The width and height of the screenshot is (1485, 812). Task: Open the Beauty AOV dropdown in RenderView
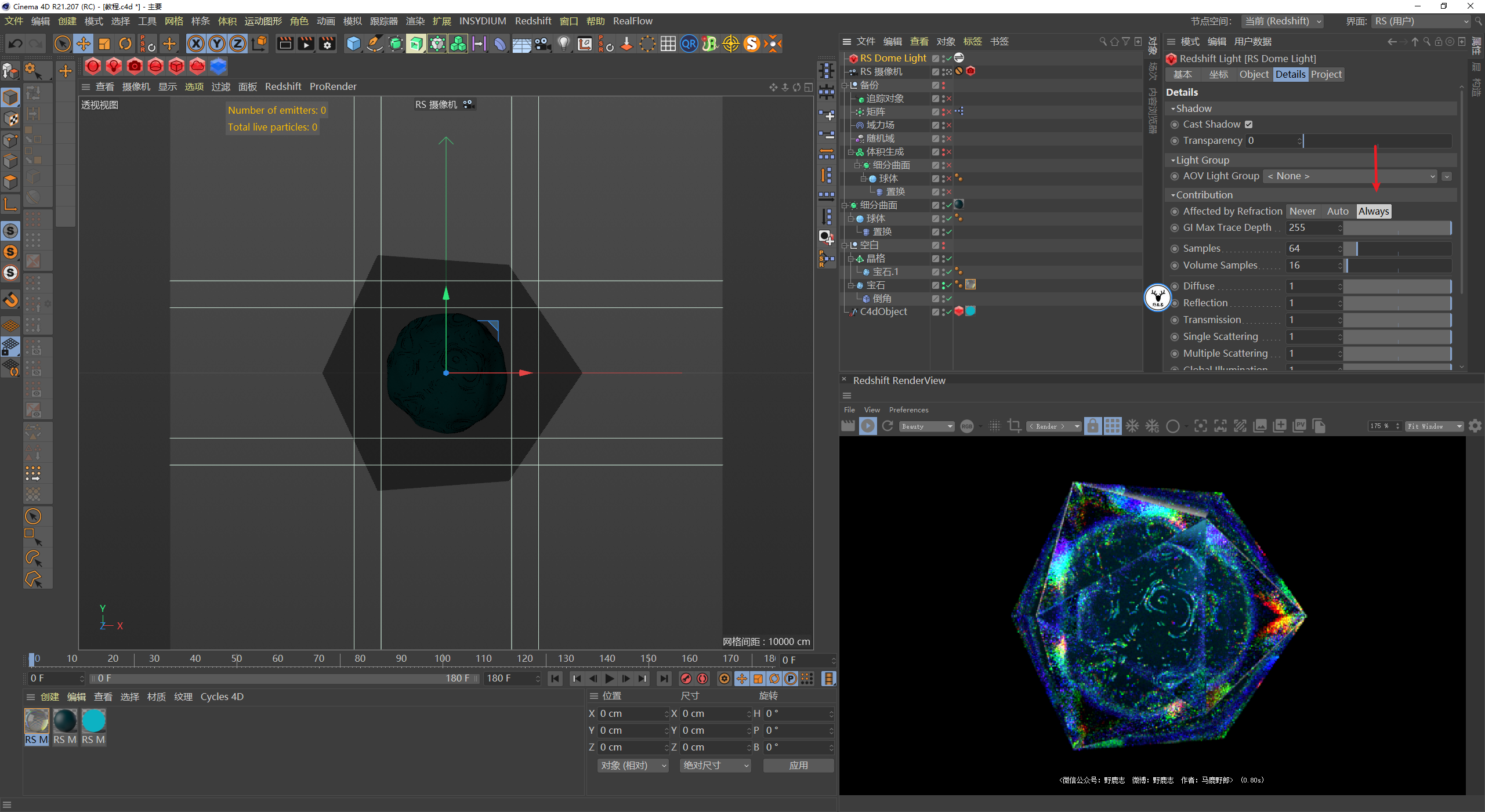pyautogui.click(x=927, y=426)
